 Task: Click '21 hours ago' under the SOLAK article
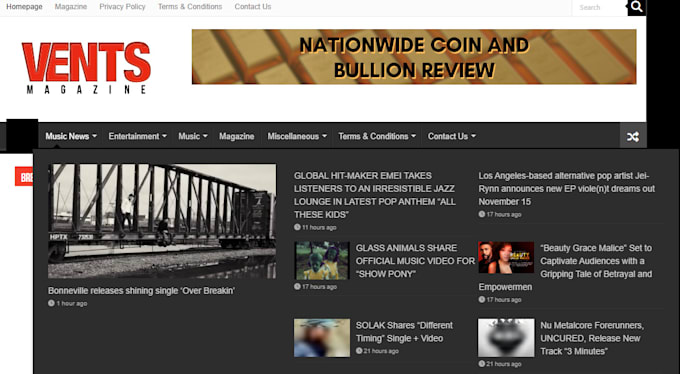tap(377, 351)
